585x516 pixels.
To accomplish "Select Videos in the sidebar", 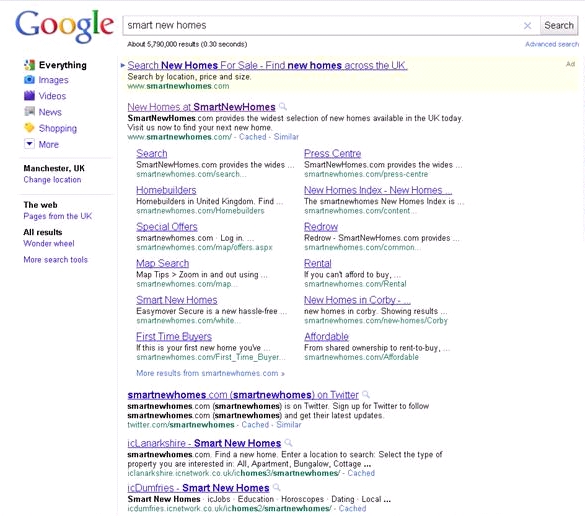I will [x=52, y=96].
